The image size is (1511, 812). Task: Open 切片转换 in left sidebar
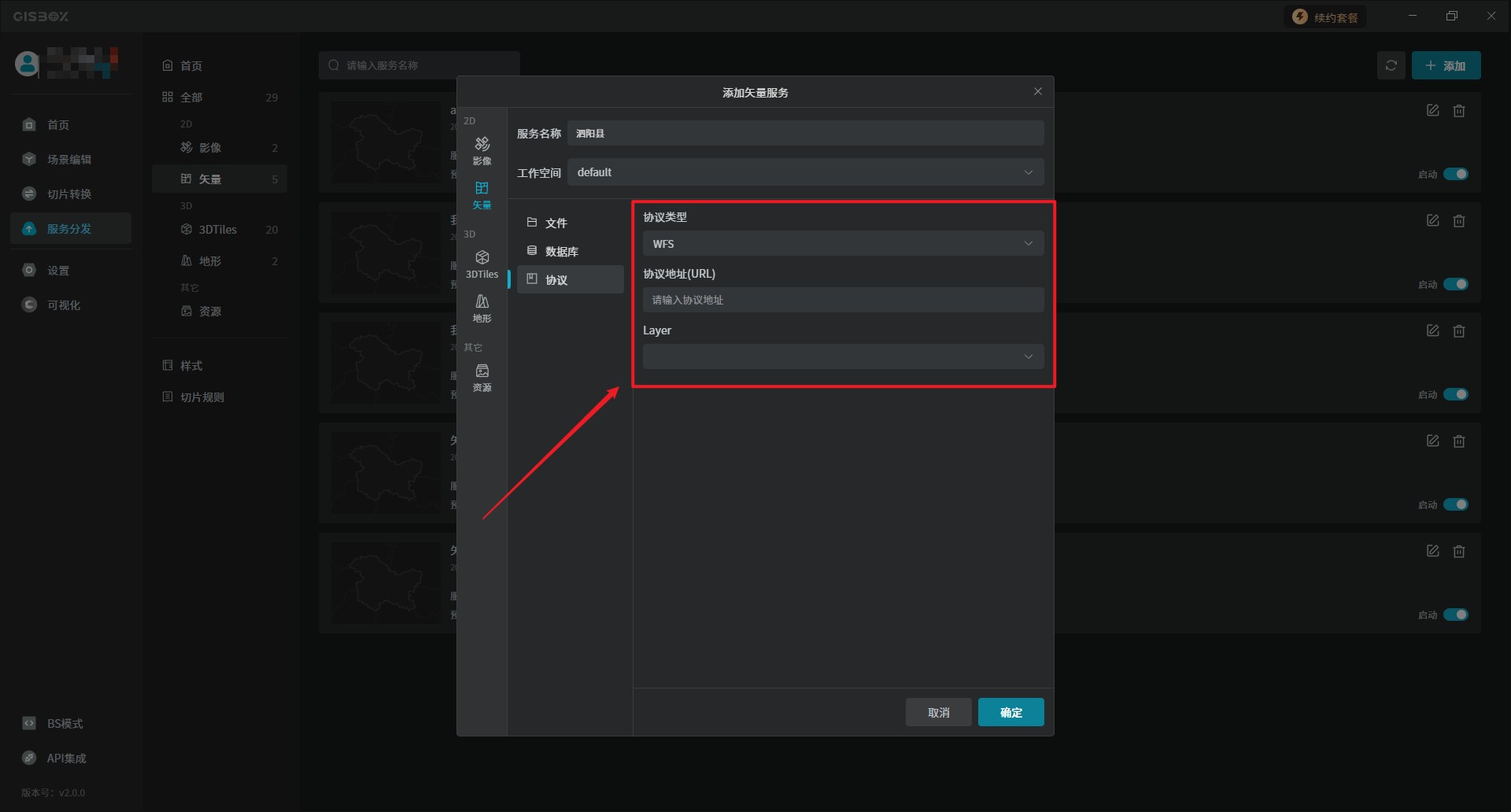(x=69, y=194)
